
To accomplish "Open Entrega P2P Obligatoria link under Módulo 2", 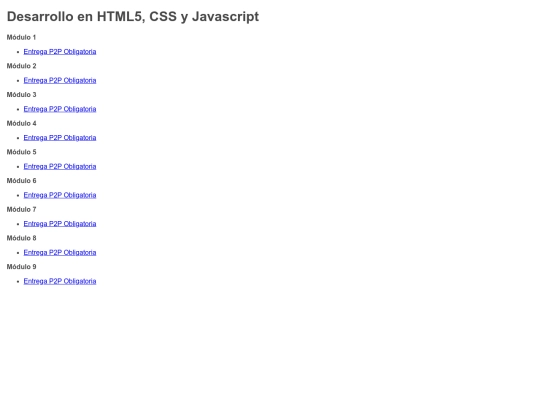I will tap(60, 80).
